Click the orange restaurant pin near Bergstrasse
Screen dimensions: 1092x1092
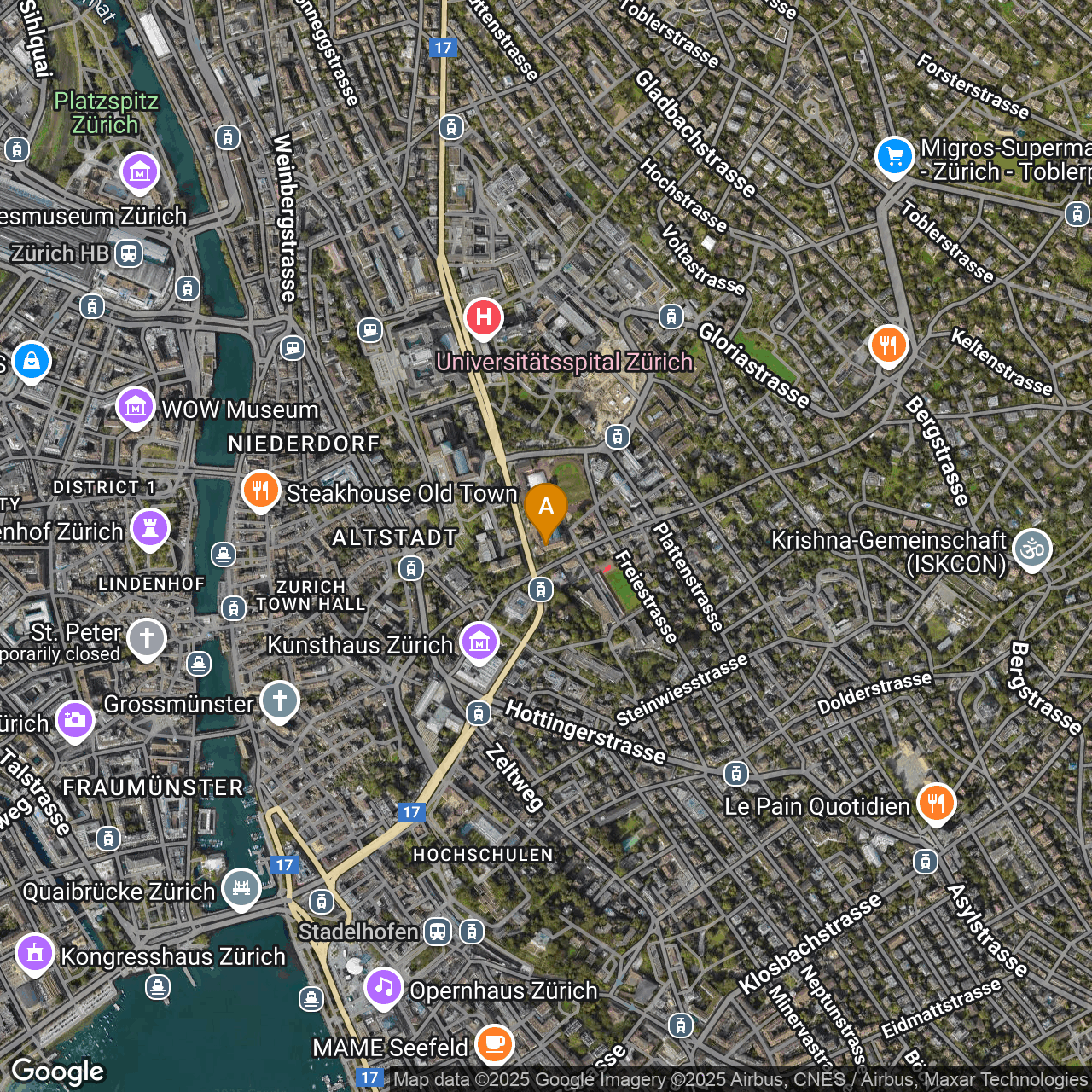pos(889,346)
